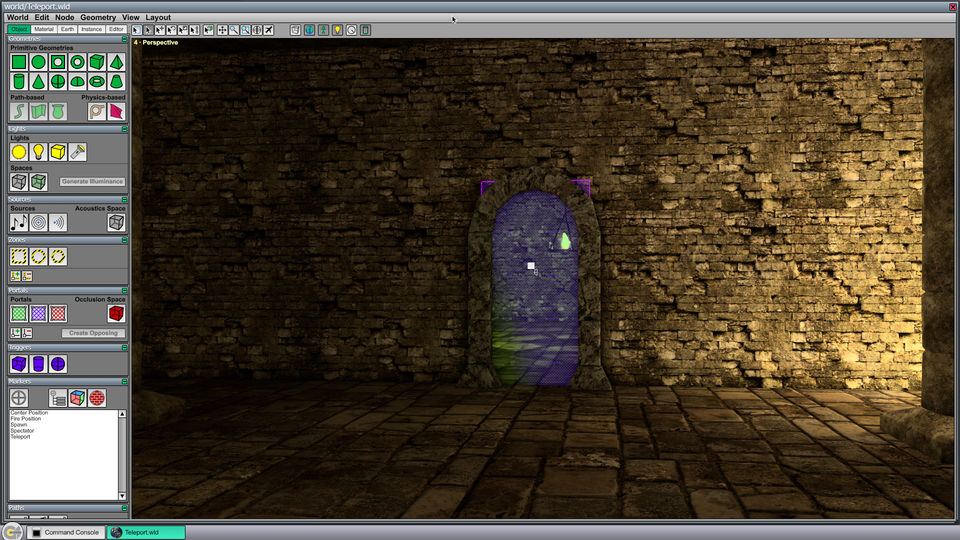Screen dimensions: 960x540
Task: Toggle the green figure toolbar button
Action: tap(323, 29)
